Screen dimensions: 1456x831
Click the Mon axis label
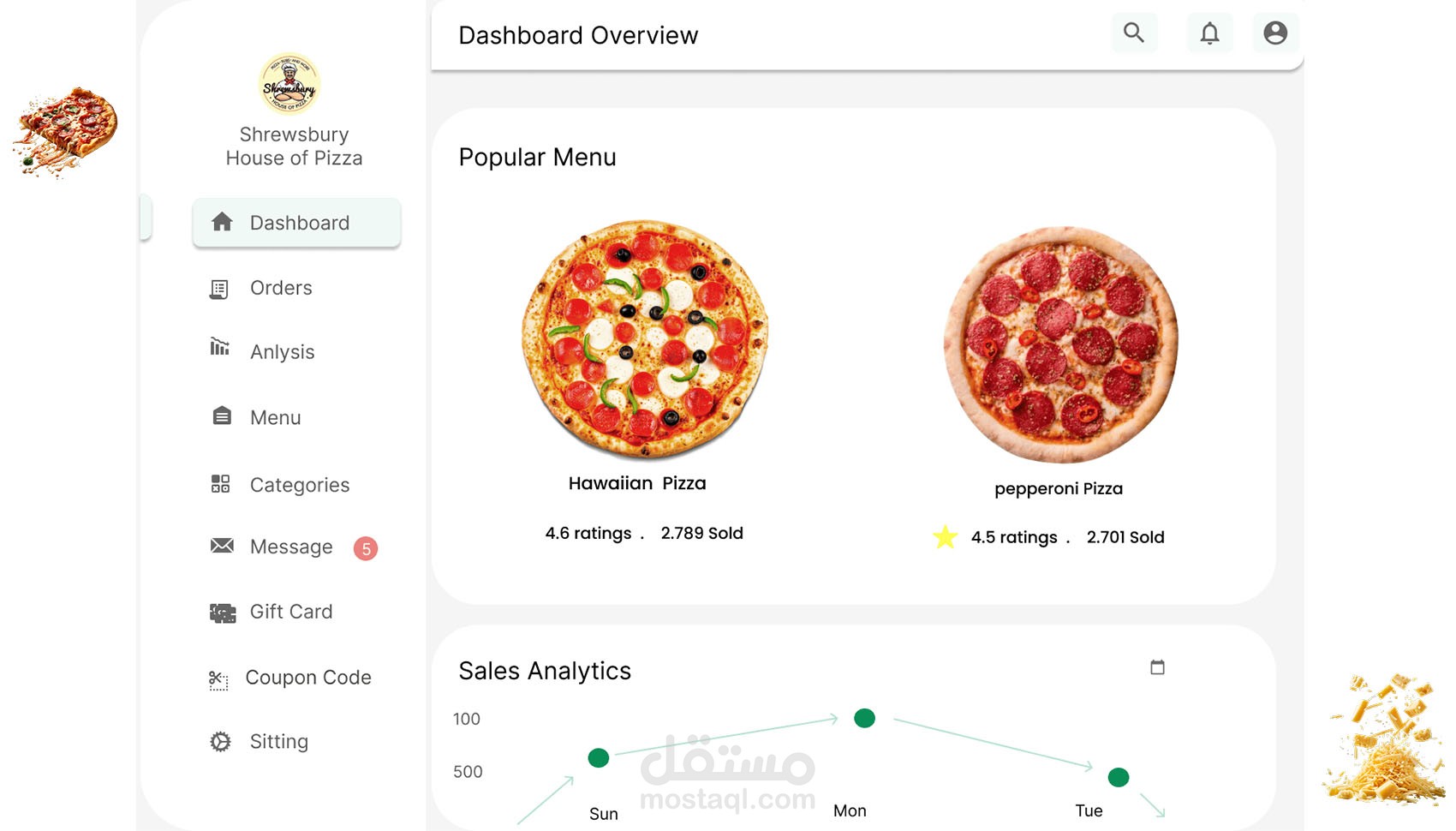(x=850, y=810)
